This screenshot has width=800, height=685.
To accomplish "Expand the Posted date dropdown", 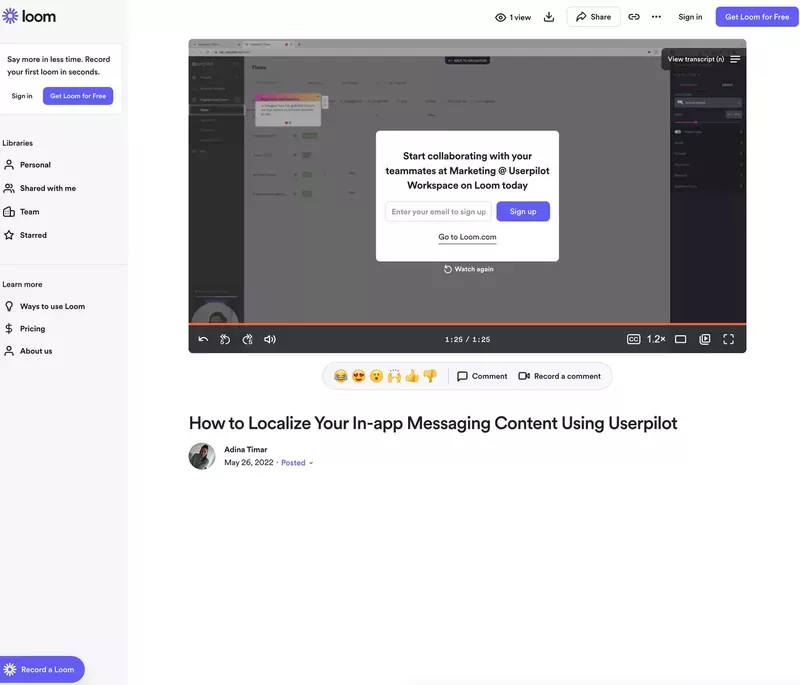I will point(292,461).
